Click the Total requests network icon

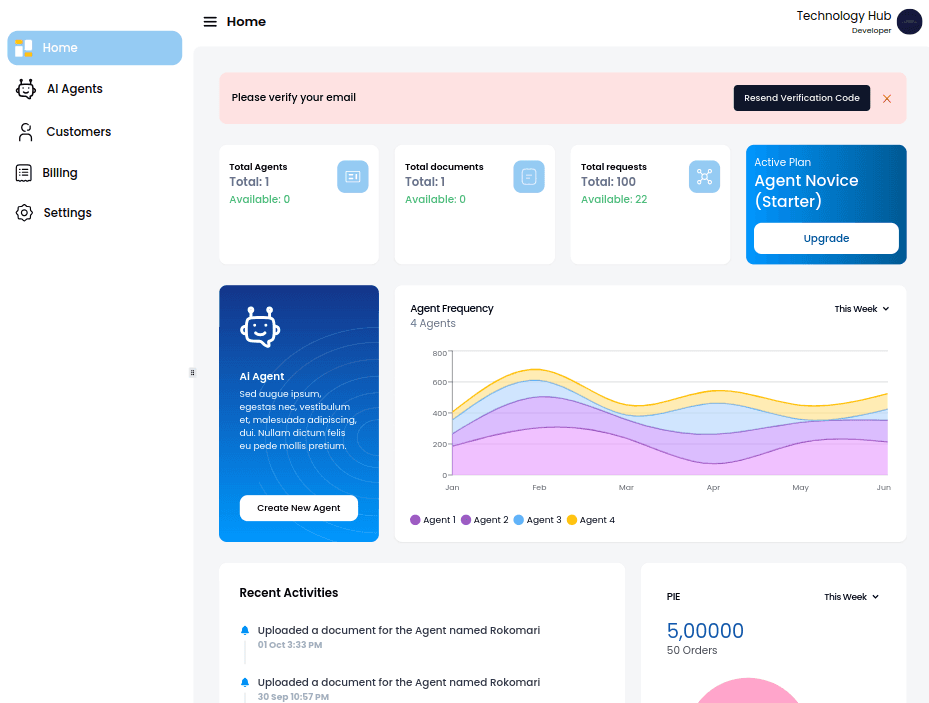704,176
